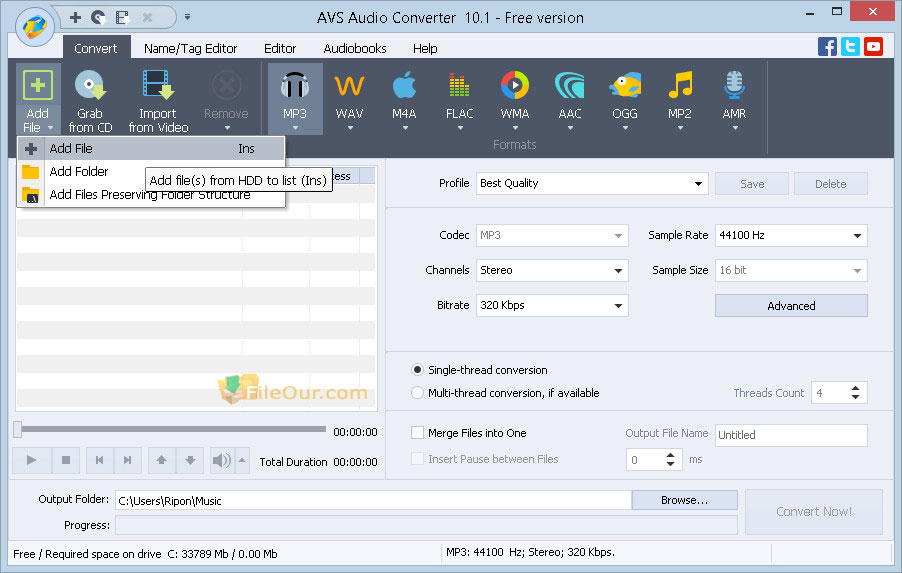902x573 pixels.
Task: Click the profile Save button
Action: click(x=752, y=184)
